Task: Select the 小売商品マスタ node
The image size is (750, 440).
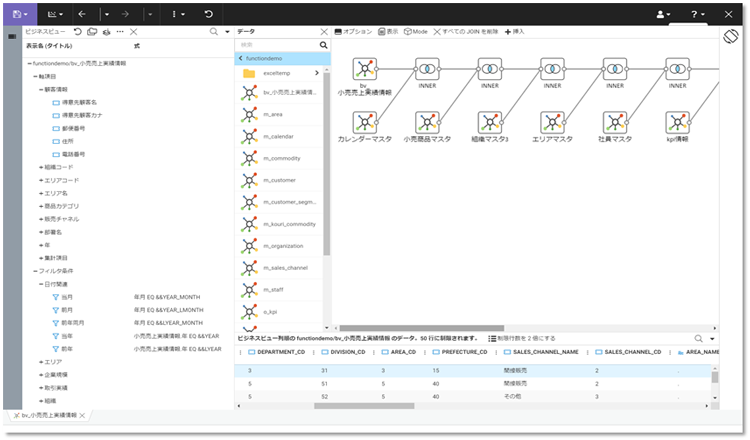Action: point(427,122)
